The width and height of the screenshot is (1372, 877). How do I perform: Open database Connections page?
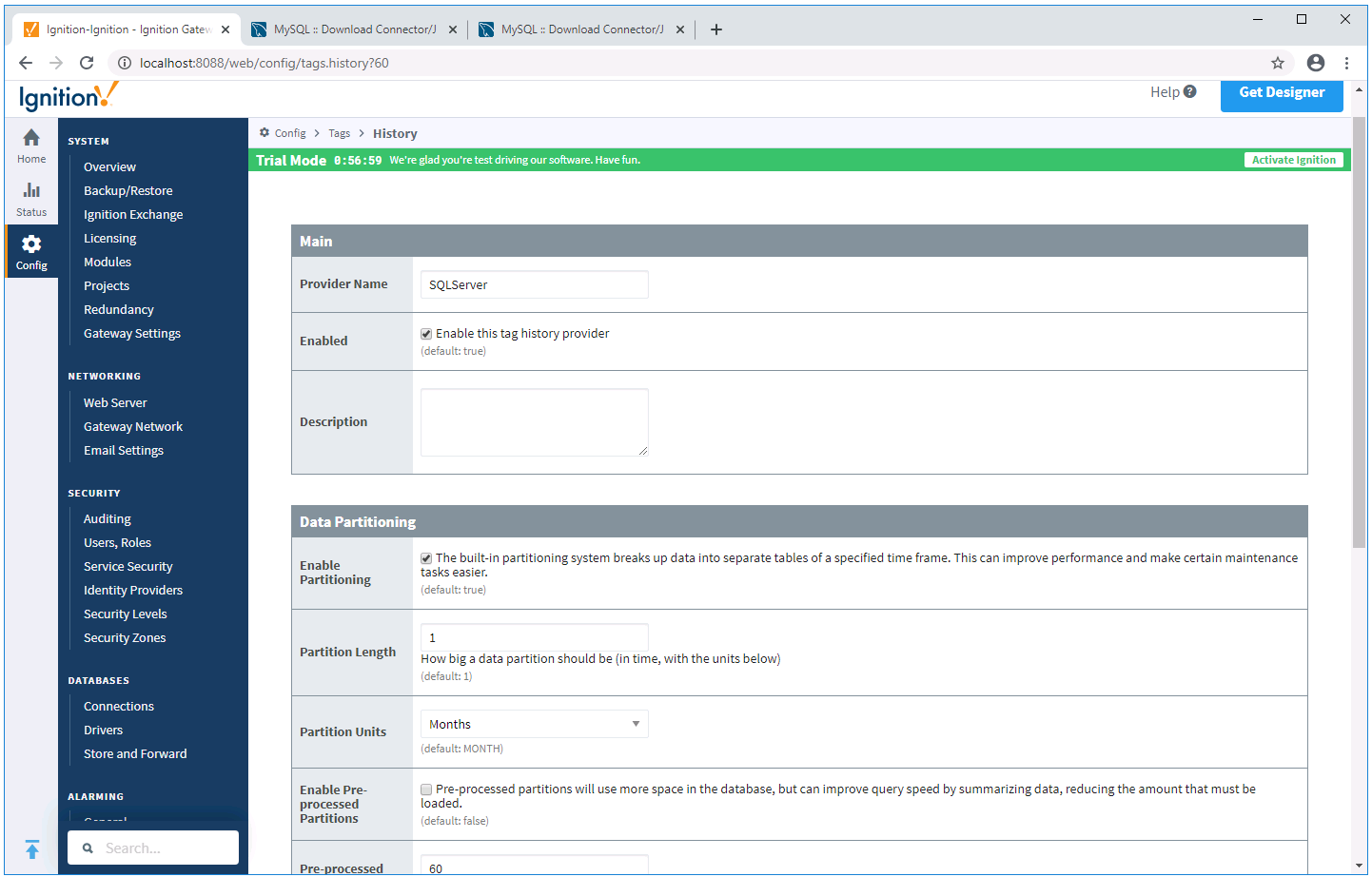point(119,707)
